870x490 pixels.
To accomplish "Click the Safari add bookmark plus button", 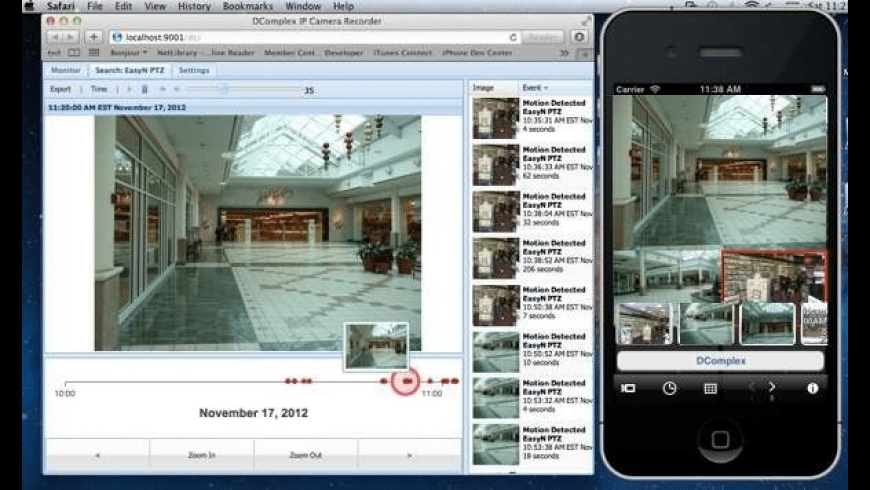I will coord(94,36).
